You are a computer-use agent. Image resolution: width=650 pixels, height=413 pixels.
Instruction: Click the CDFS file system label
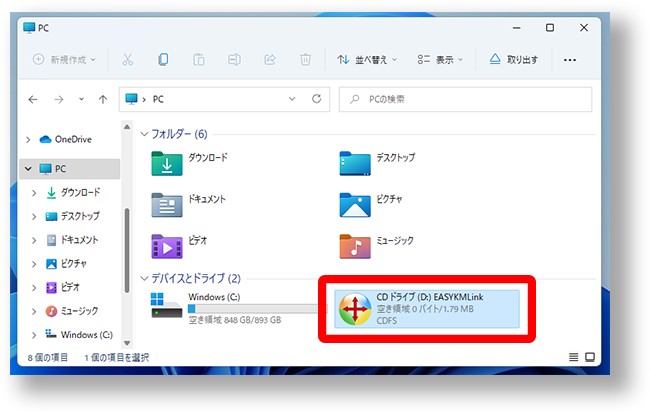[386, 321]
